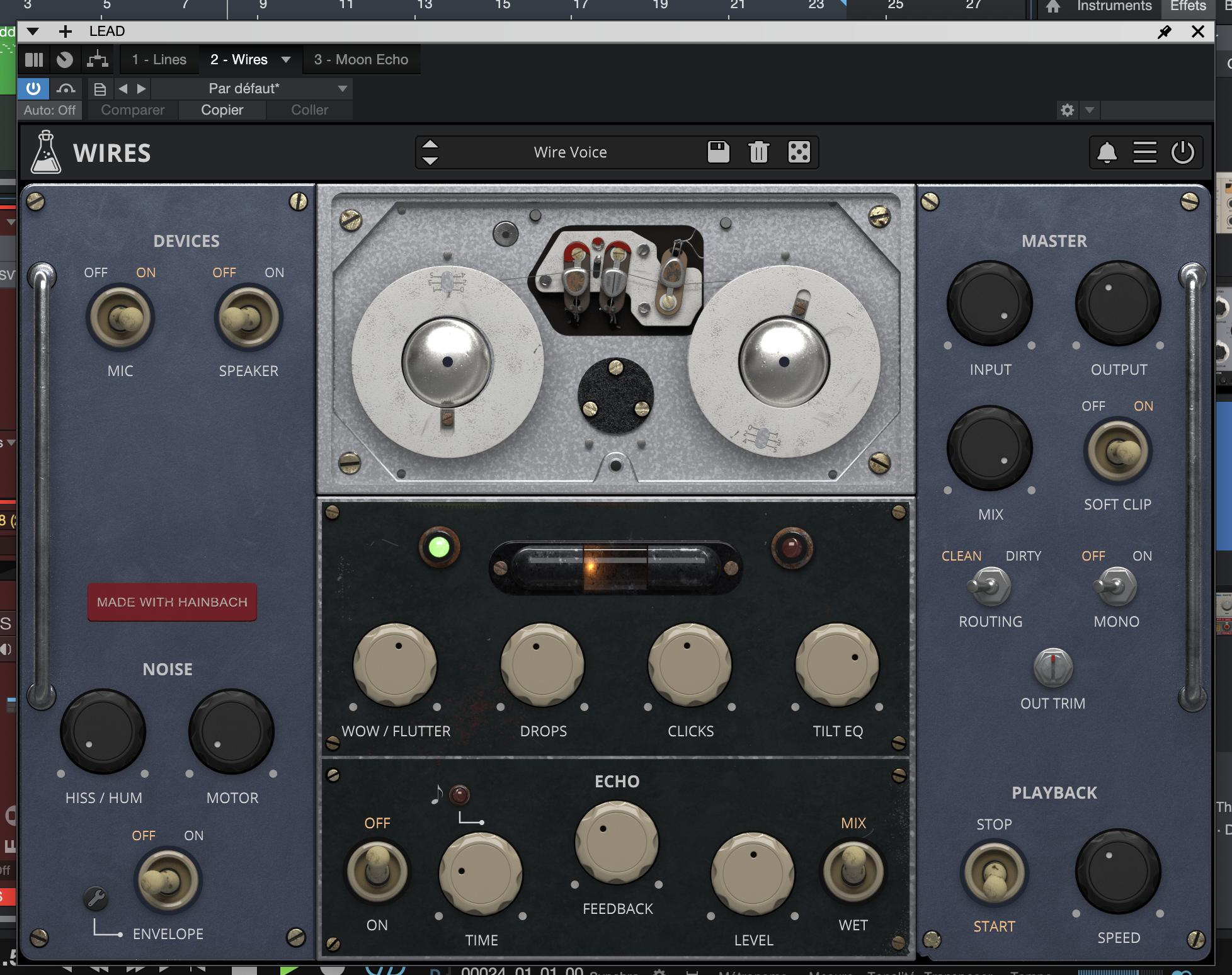Toggle the plugin bypass power button
The width and height of the screenshot is (1232, 975).
coord(33,88)
